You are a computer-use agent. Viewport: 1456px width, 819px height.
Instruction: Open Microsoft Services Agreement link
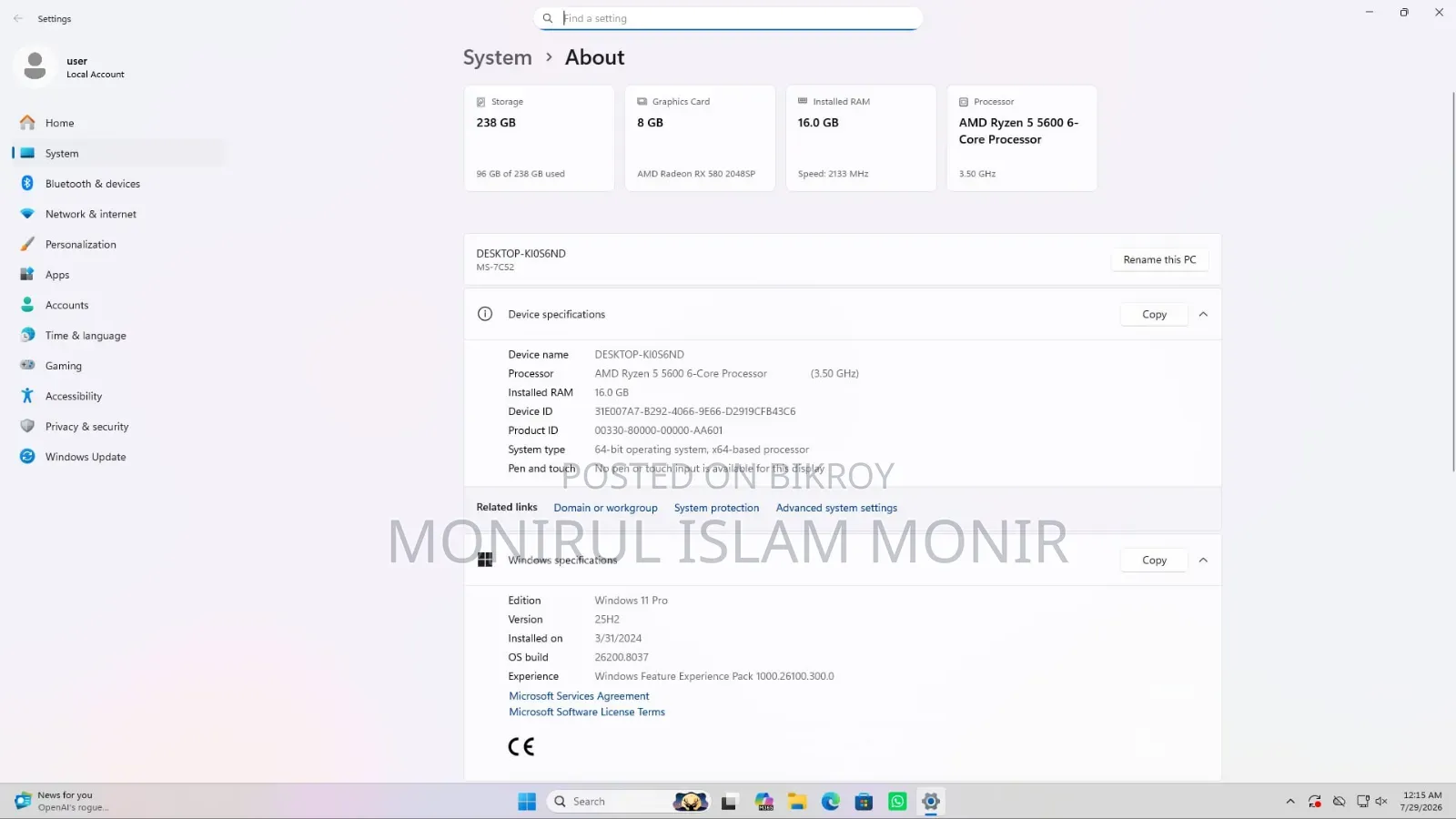coord(579,696)
